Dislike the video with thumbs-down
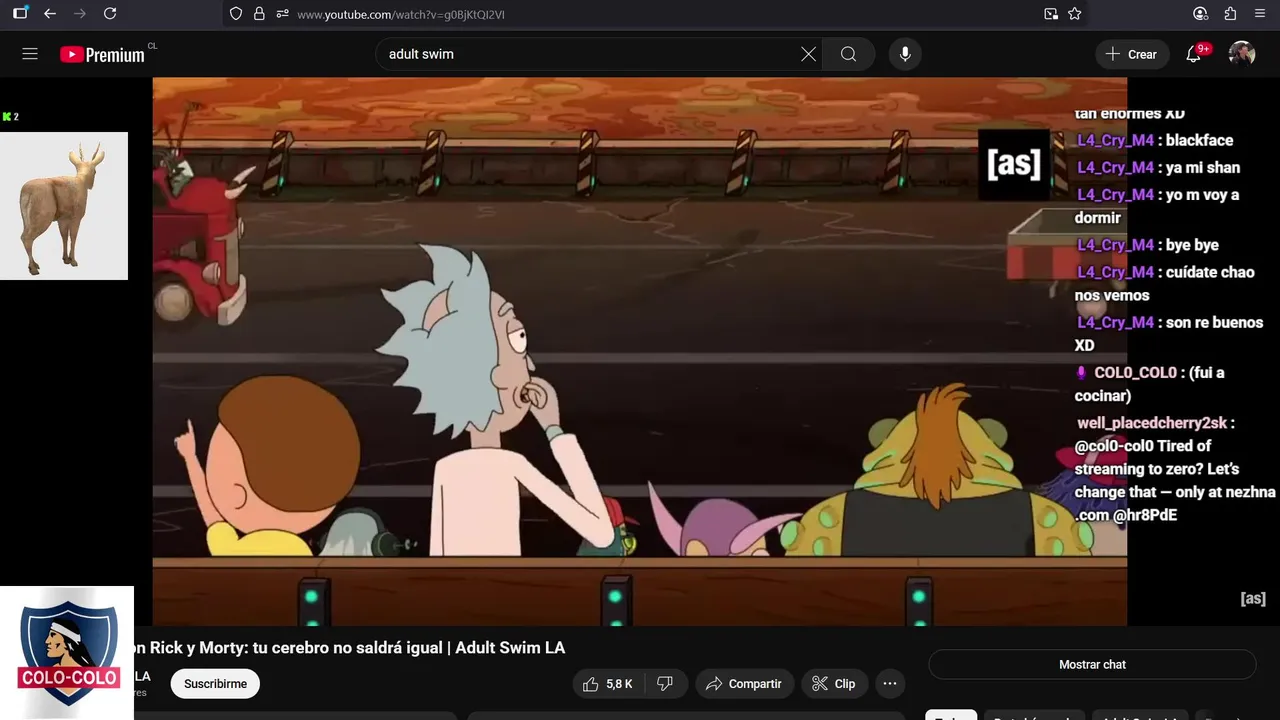1280x720 pixels. click(665, 684)
